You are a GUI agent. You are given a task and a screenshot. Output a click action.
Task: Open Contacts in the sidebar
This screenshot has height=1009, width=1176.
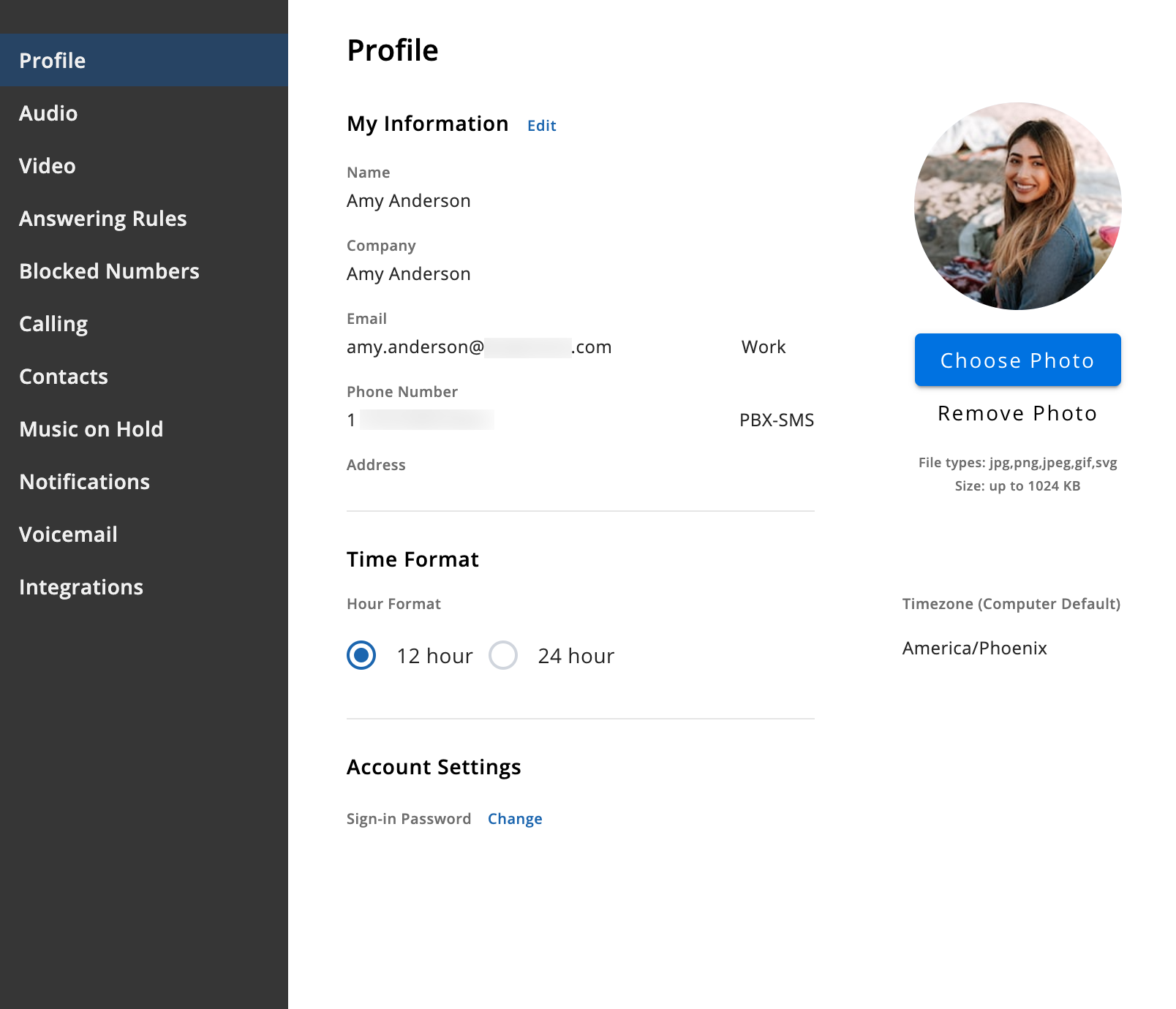coord(144,377)
